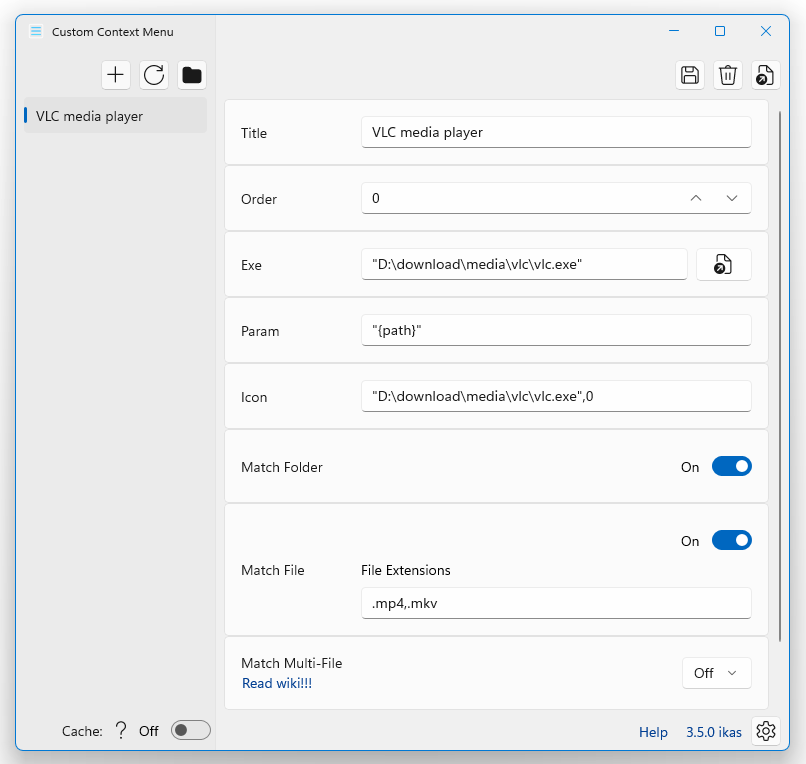Open settings gear icon

click(765, 731)
